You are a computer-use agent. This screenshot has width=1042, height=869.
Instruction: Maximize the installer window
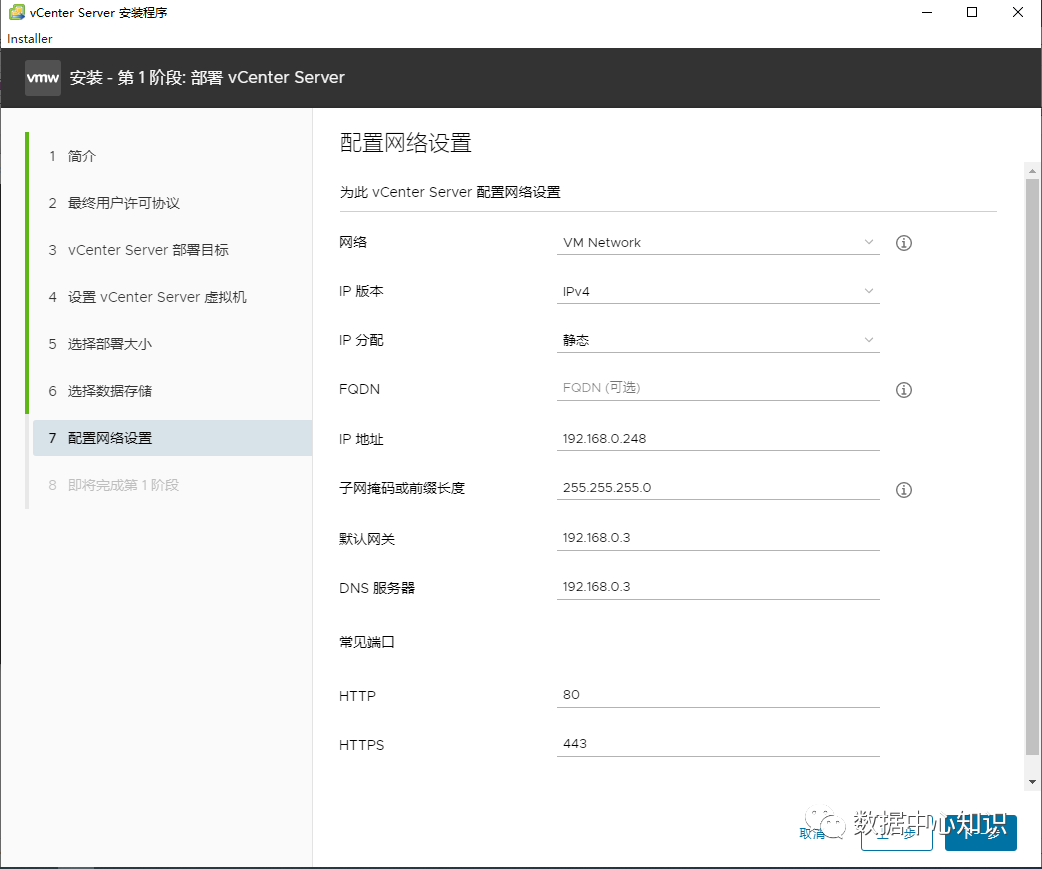click(x=972, y=12)
